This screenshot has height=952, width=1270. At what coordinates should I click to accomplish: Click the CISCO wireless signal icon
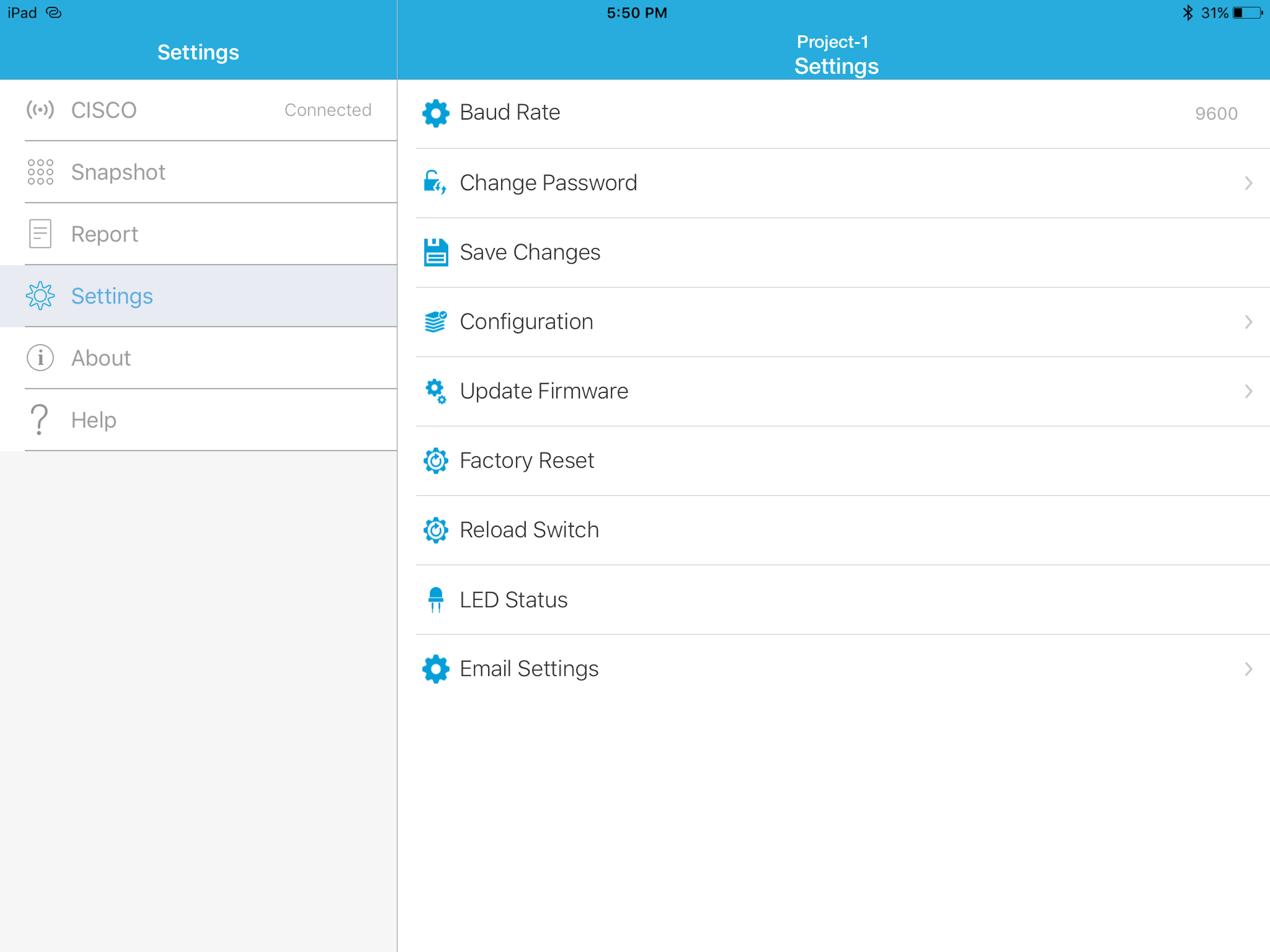[40, 110]
